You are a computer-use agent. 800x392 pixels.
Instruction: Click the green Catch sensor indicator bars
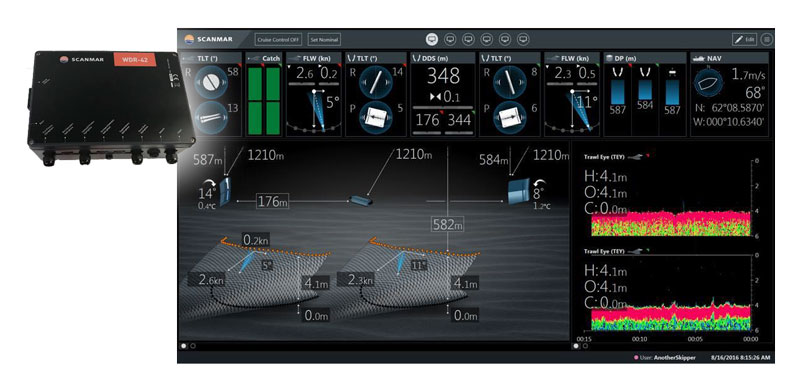(x=264, y=101)
